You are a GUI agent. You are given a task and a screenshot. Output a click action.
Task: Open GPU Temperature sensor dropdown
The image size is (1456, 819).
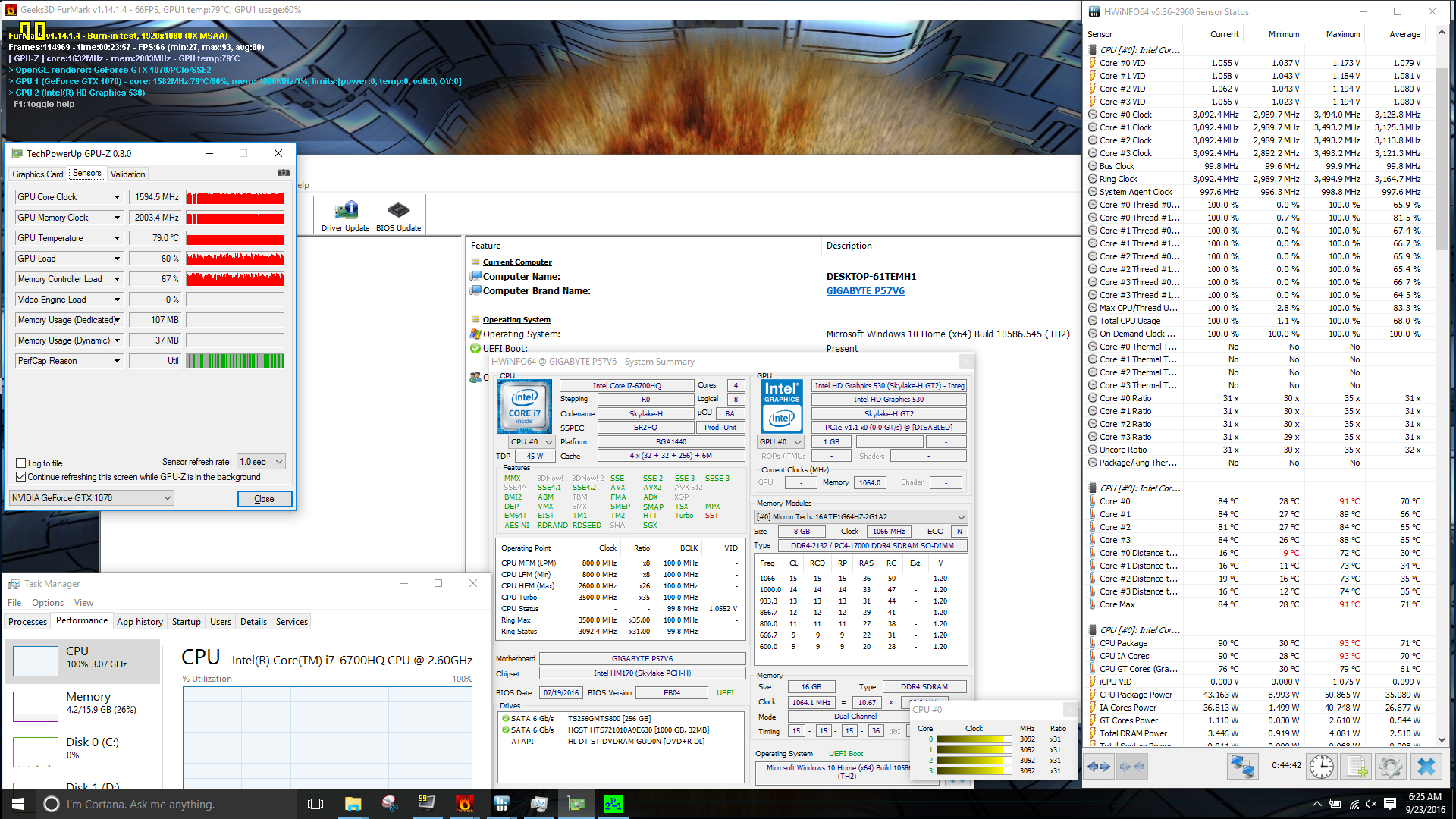click(117, 238)
